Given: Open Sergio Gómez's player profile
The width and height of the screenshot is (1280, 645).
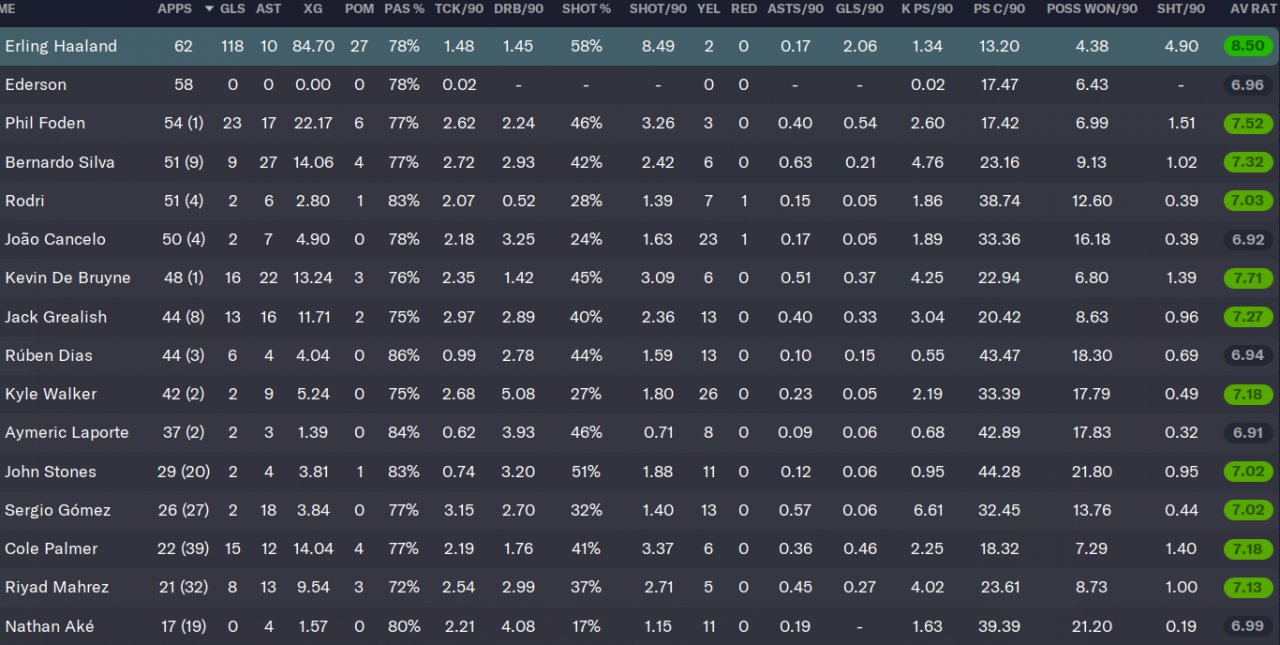Looking at the screenshot, I should (x=58, y=510).
